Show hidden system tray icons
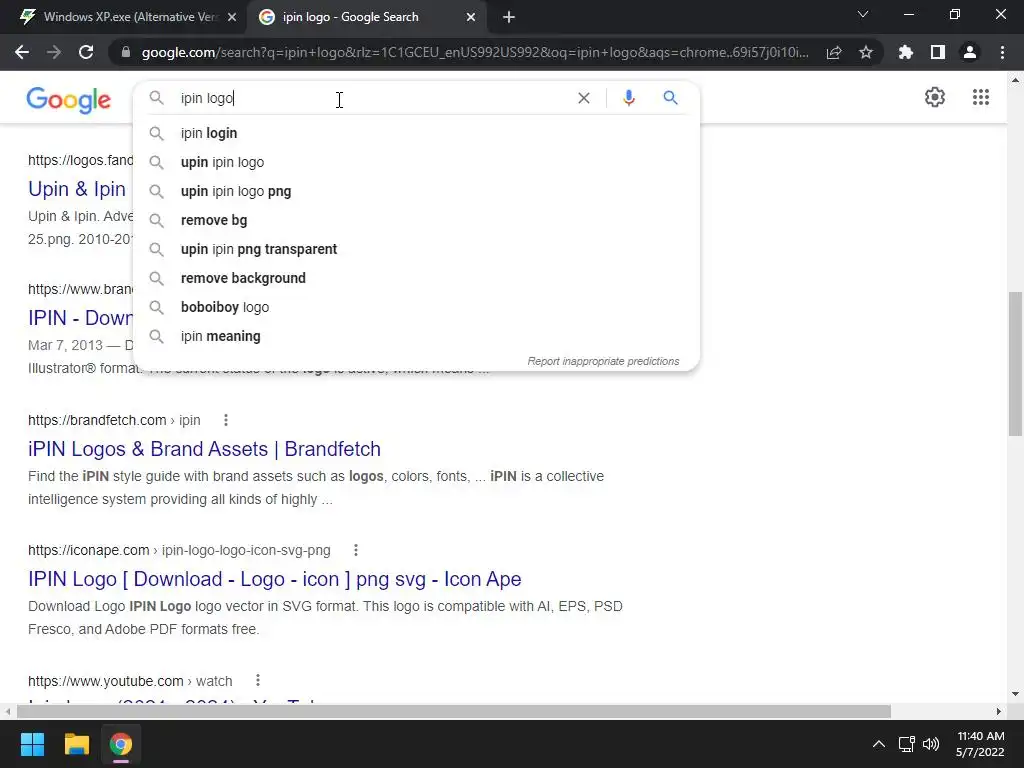The width and height of the screenshot is (1024, 768). tap(879, 744)
